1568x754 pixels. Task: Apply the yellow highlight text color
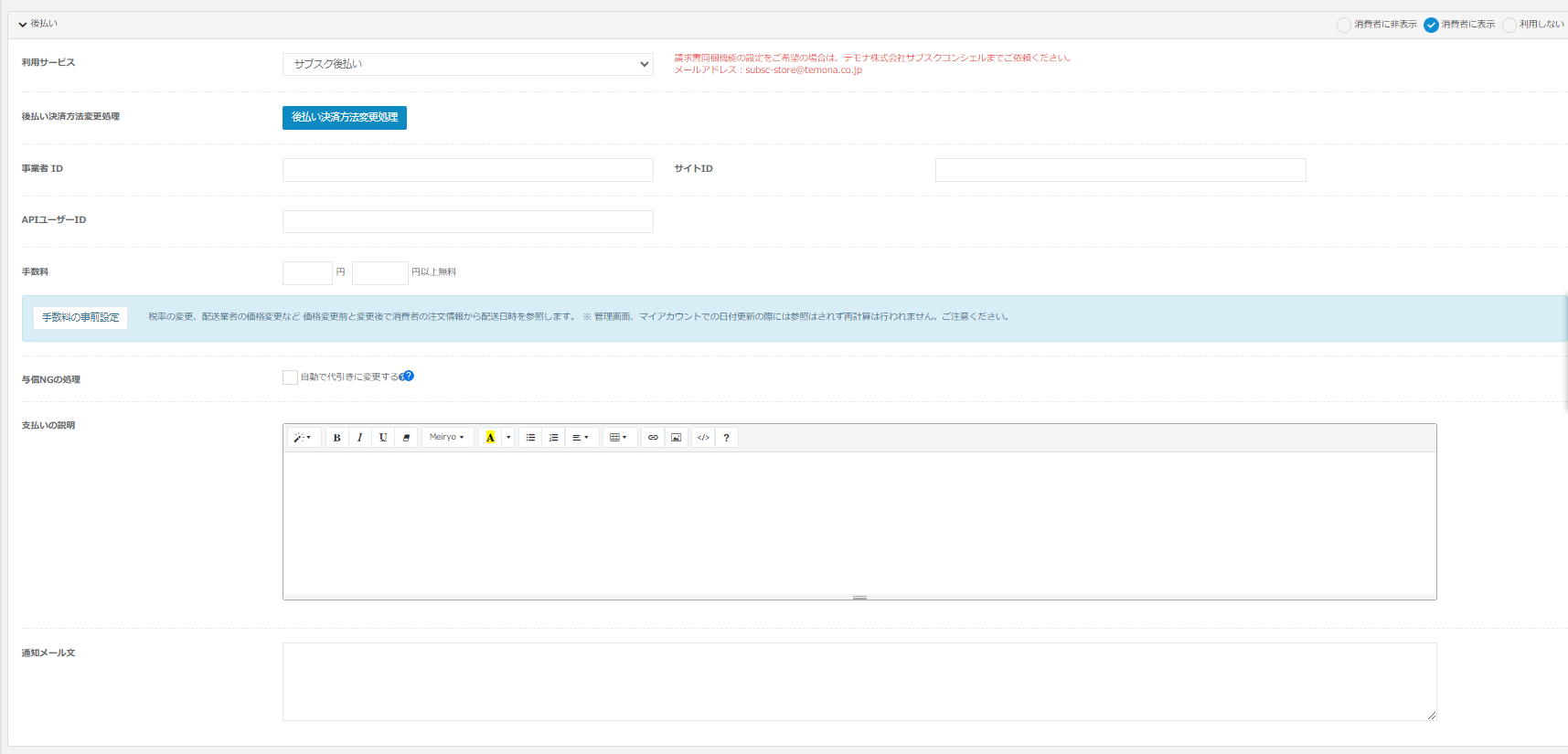490,438
